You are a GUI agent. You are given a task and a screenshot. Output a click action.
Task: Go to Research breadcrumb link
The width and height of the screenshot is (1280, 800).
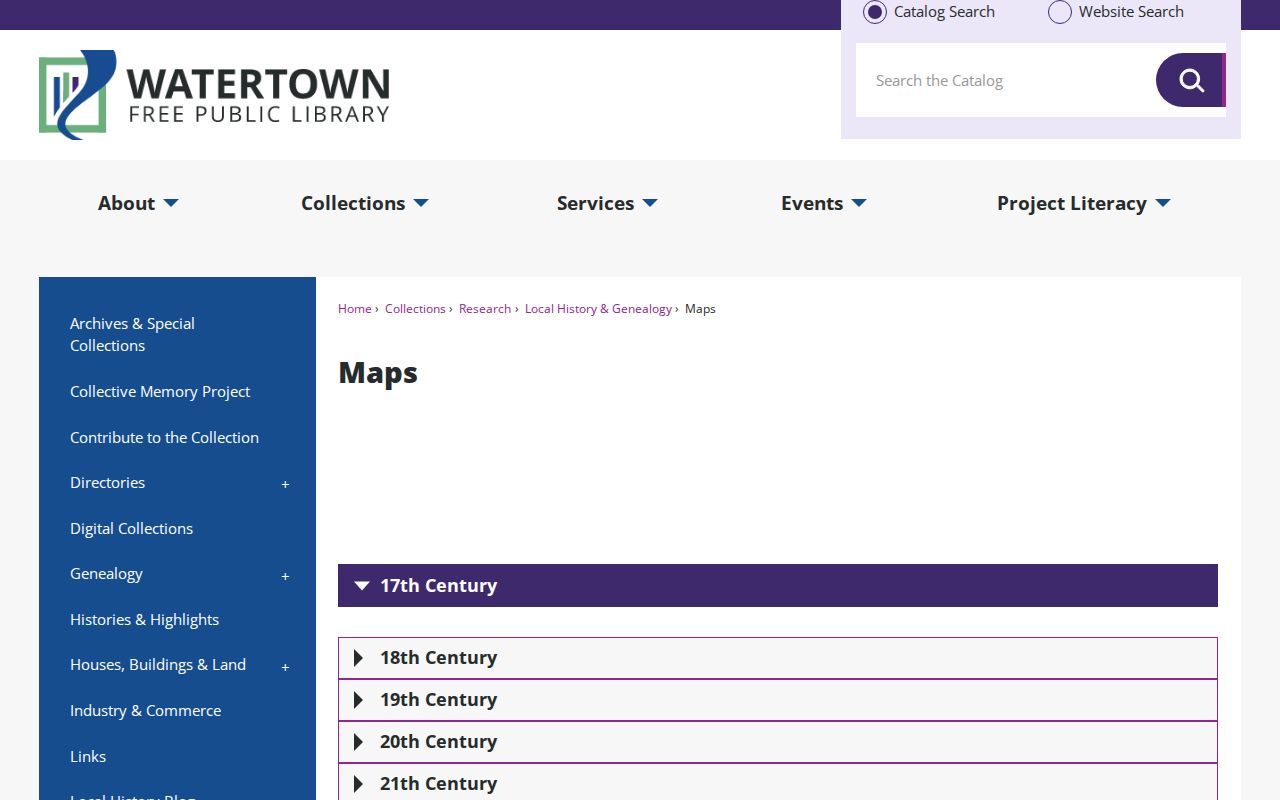coord(485,309)
